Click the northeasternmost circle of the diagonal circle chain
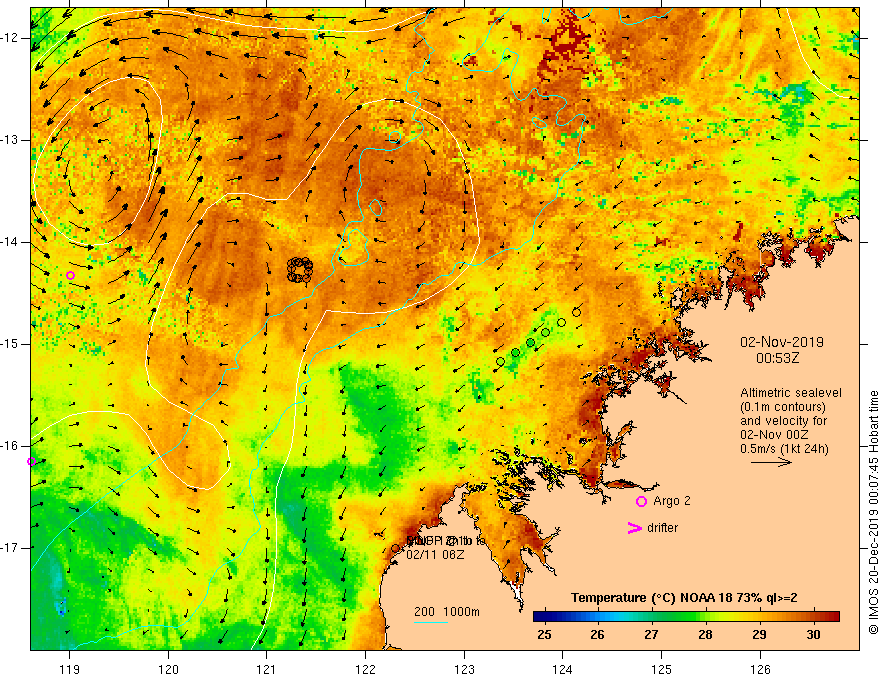Viewport: 880px width, 680px height. coord(576,313)
